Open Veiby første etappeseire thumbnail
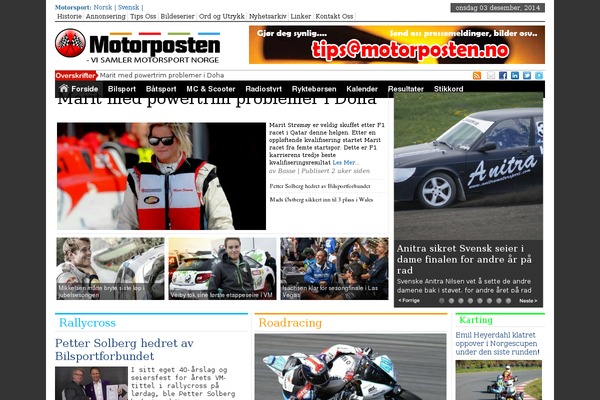This screenshot has height=400, width=600. pos(222,268)
